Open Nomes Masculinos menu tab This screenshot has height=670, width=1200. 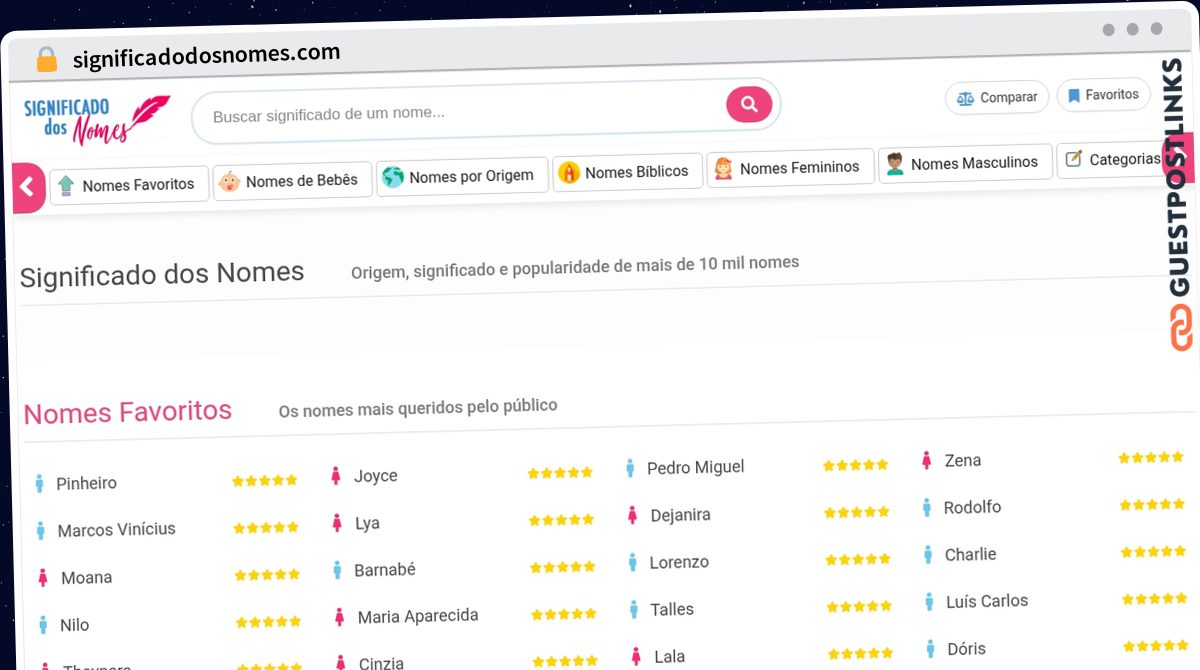[965, 163]
